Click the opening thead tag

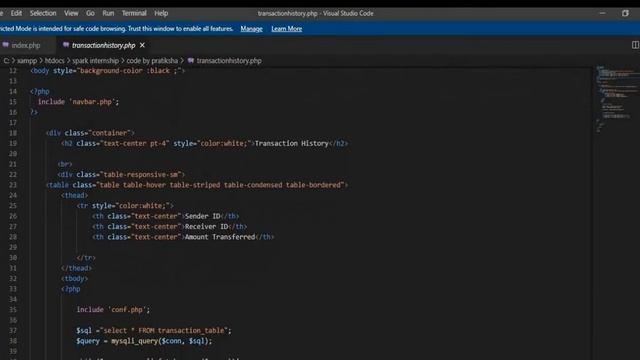point(74,196)
